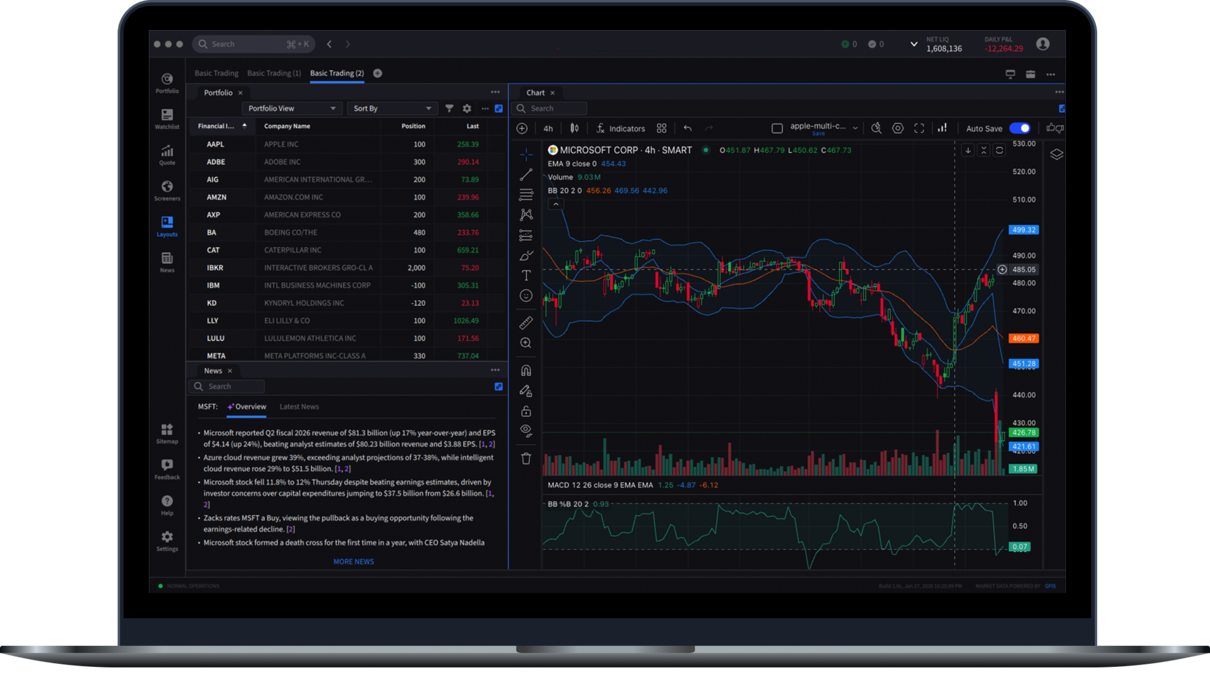The height and width of the screenshot is (695, 1210).
Task: Open the chart candle style icon
Action: (x=574, y=128)
